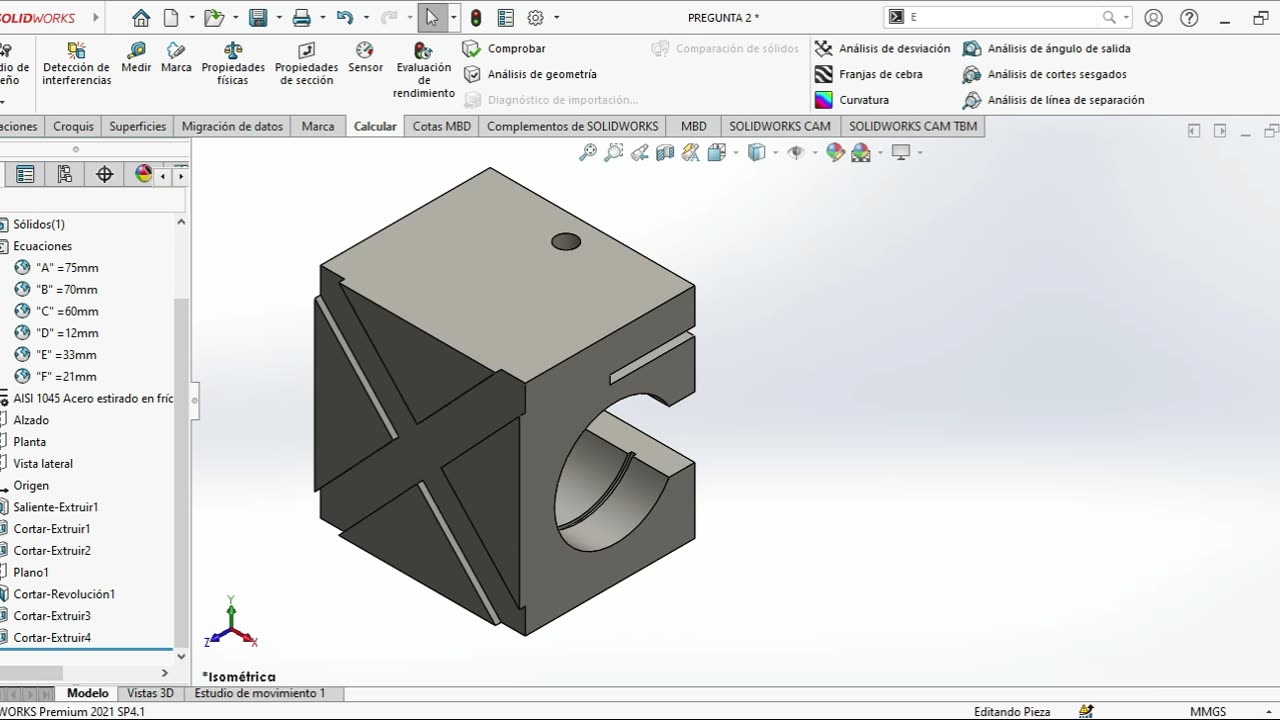
Task: Go to the Home welcome icon
Action: coord(140,17)
